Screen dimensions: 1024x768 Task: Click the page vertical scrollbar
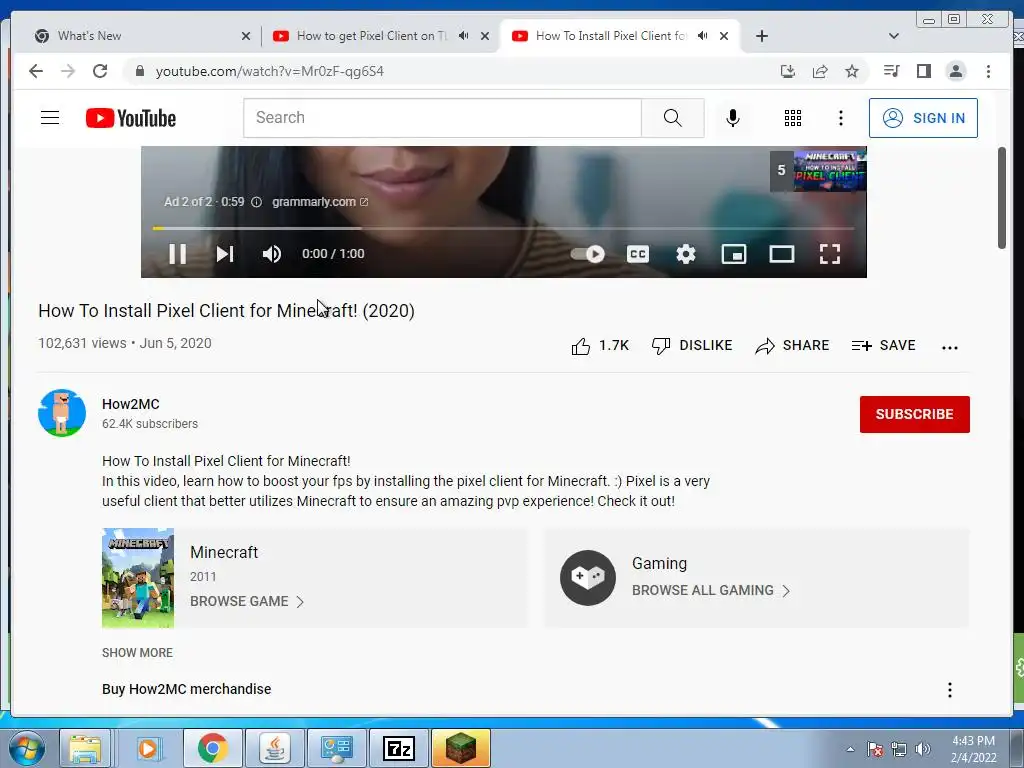[x=1002, y=198]
